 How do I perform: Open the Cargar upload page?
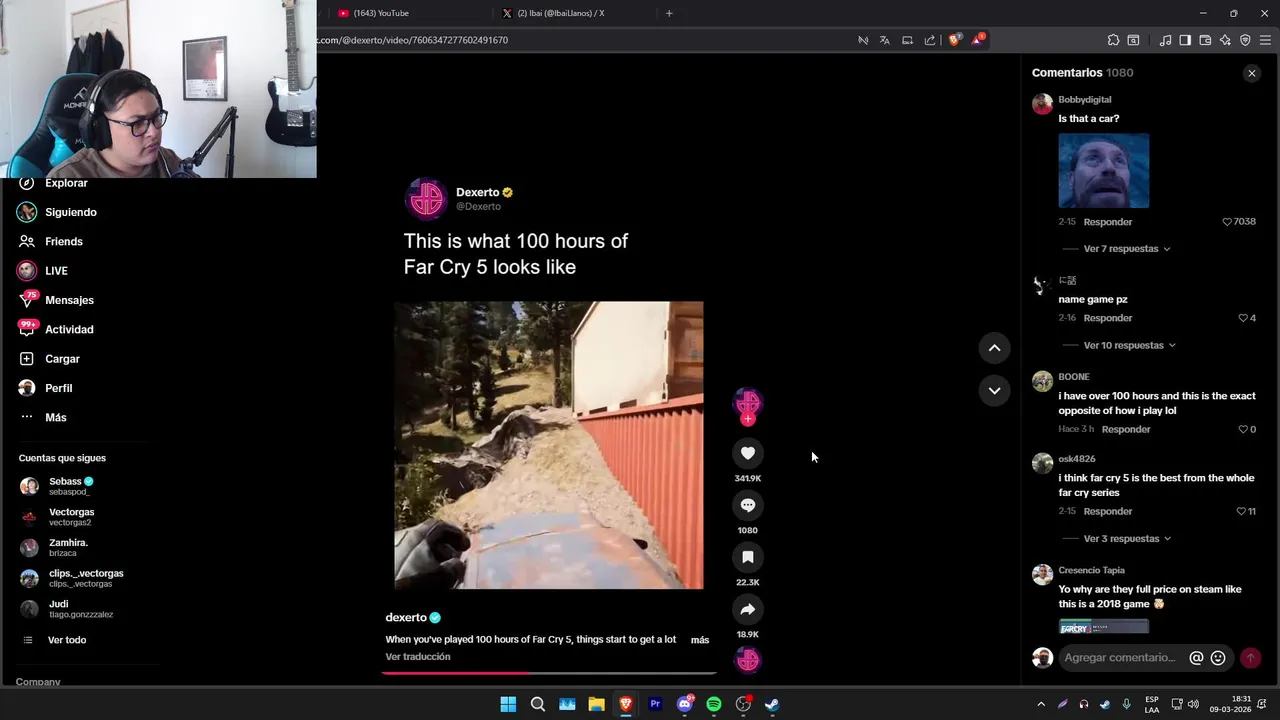tap(50, 358)
